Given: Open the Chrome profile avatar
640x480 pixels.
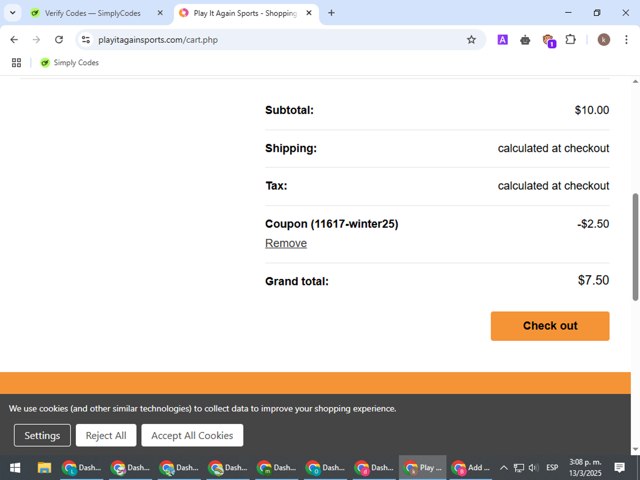Looking at the screenshot, I should [604, 40].
